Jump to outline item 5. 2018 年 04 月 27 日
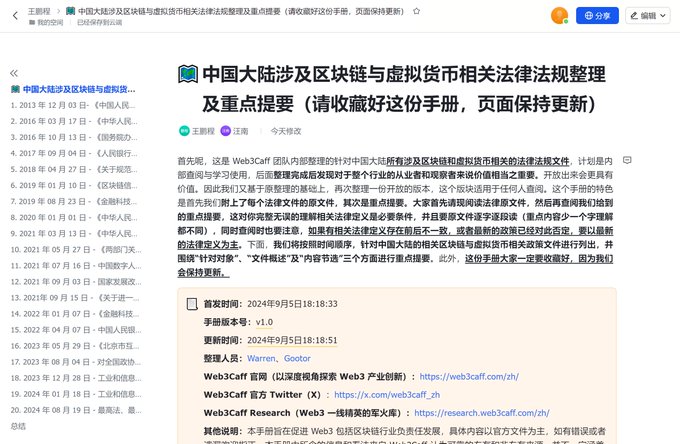The height and width of the screenshot is (444, 680). [74, 170]
